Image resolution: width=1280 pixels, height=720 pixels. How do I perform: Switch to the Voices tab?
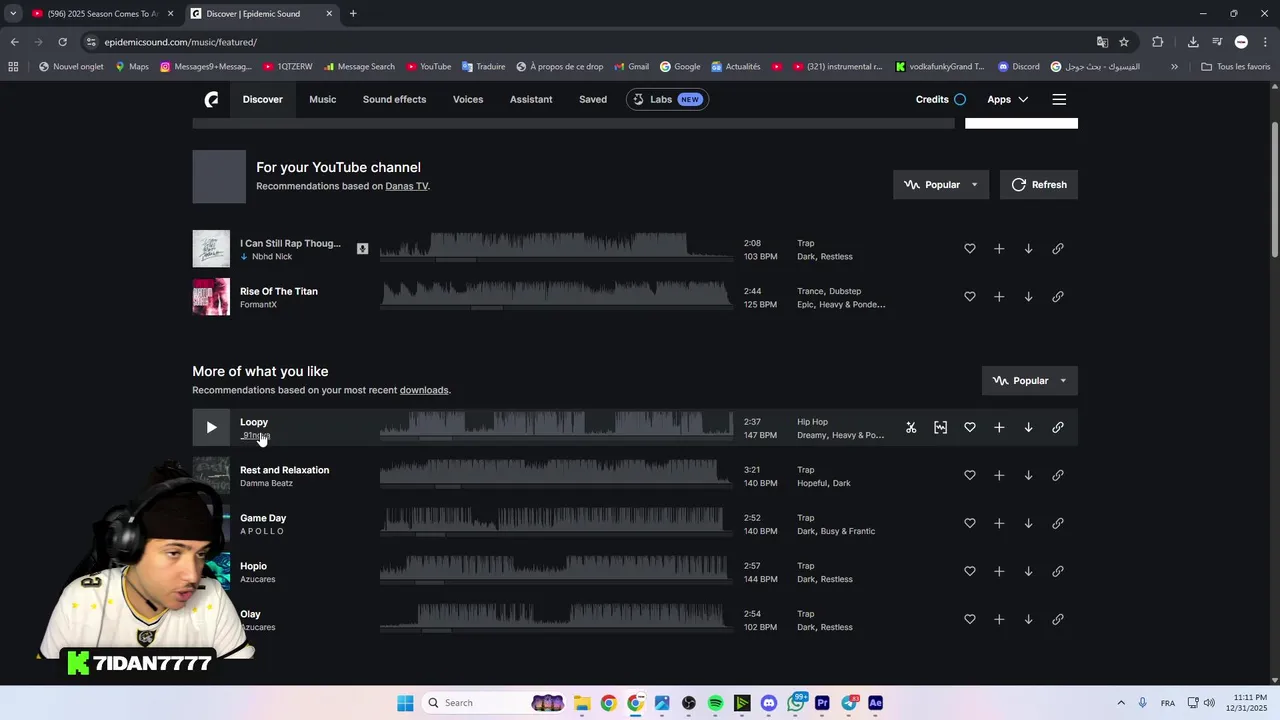click(468, 99)
